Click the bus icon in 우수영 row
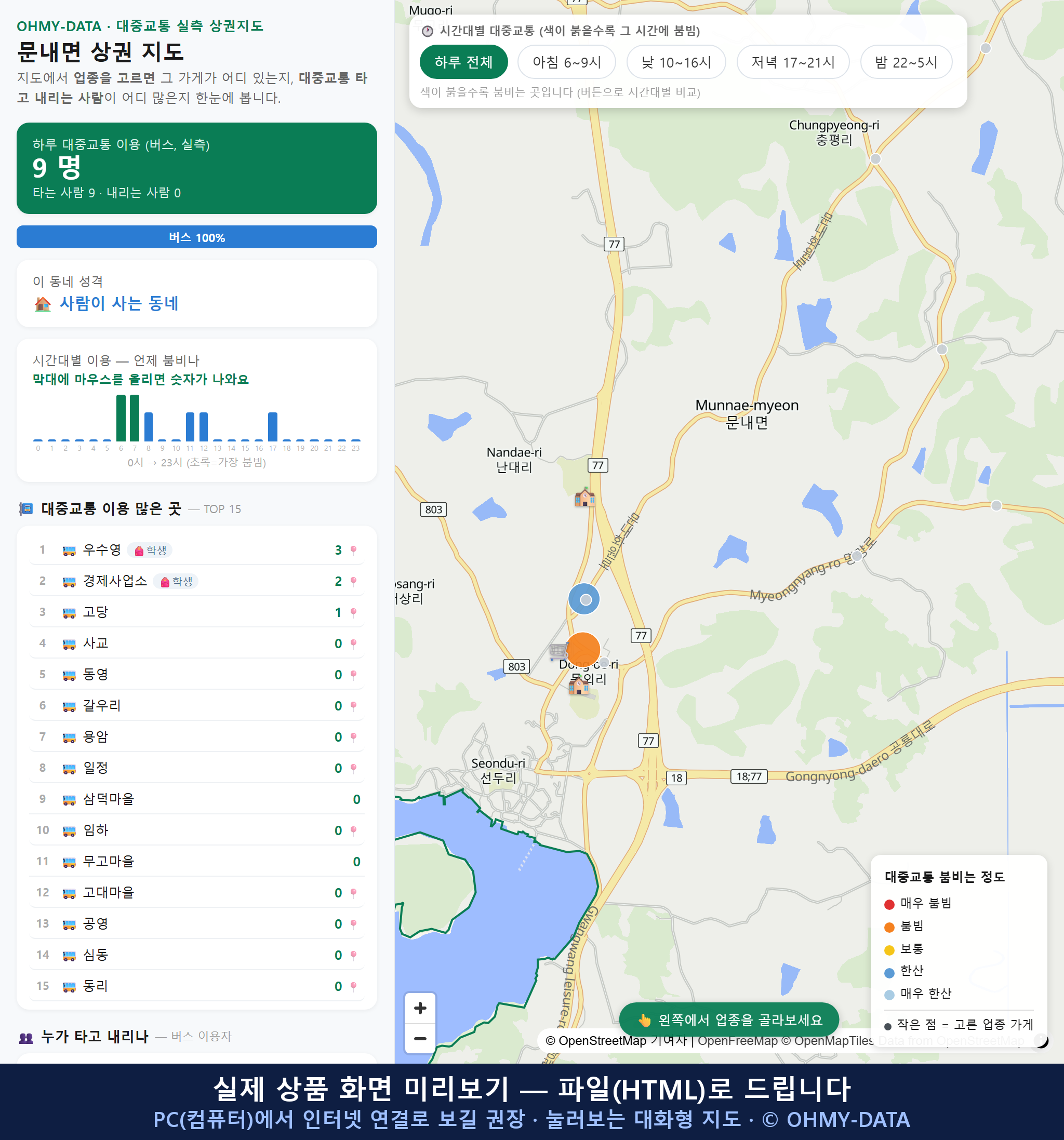 69,551
